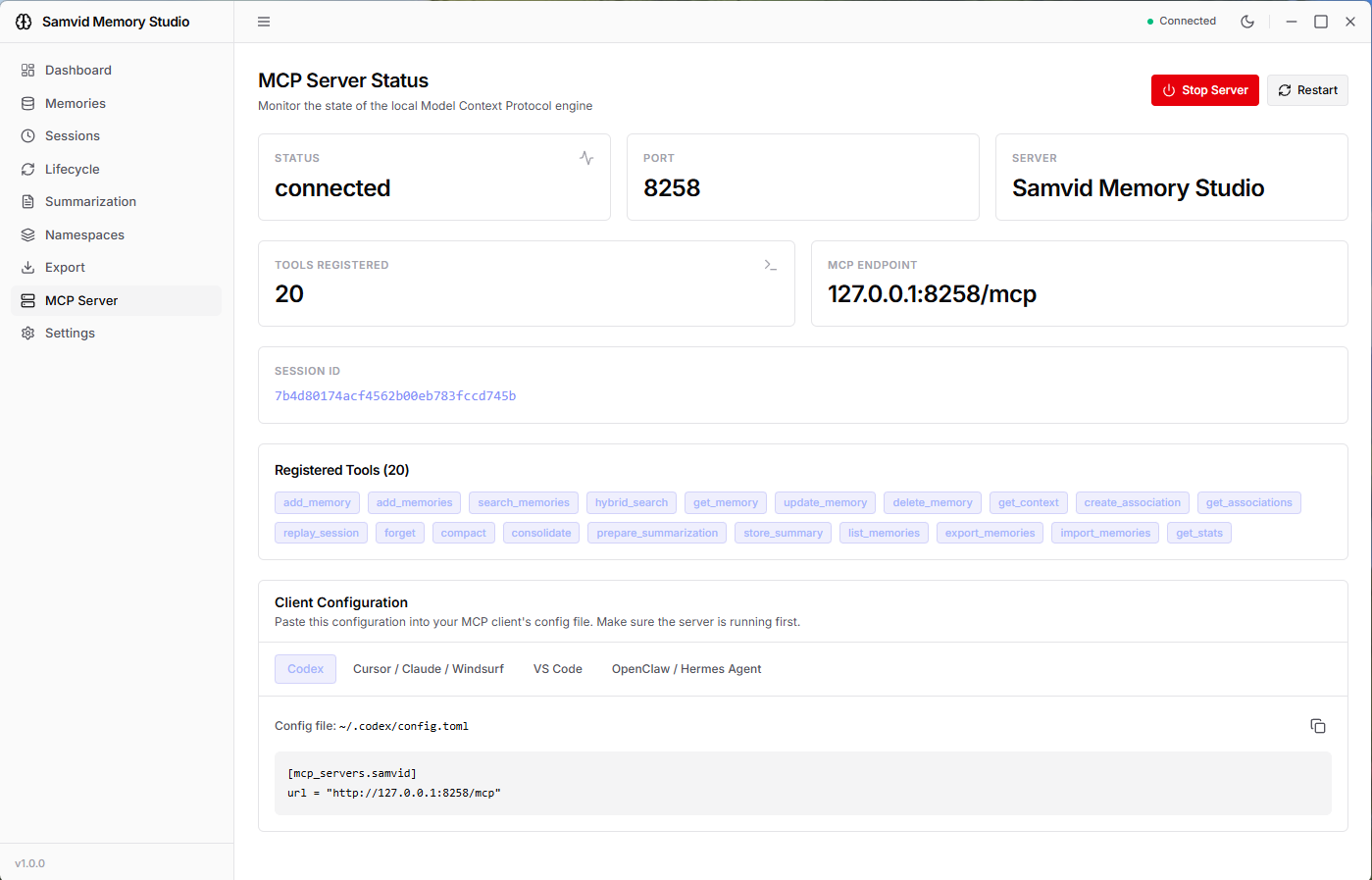Image resolution: width=1372 pixels, height=880 pixels.
Task: Open the Namespaces page
Action: (116, 235)
